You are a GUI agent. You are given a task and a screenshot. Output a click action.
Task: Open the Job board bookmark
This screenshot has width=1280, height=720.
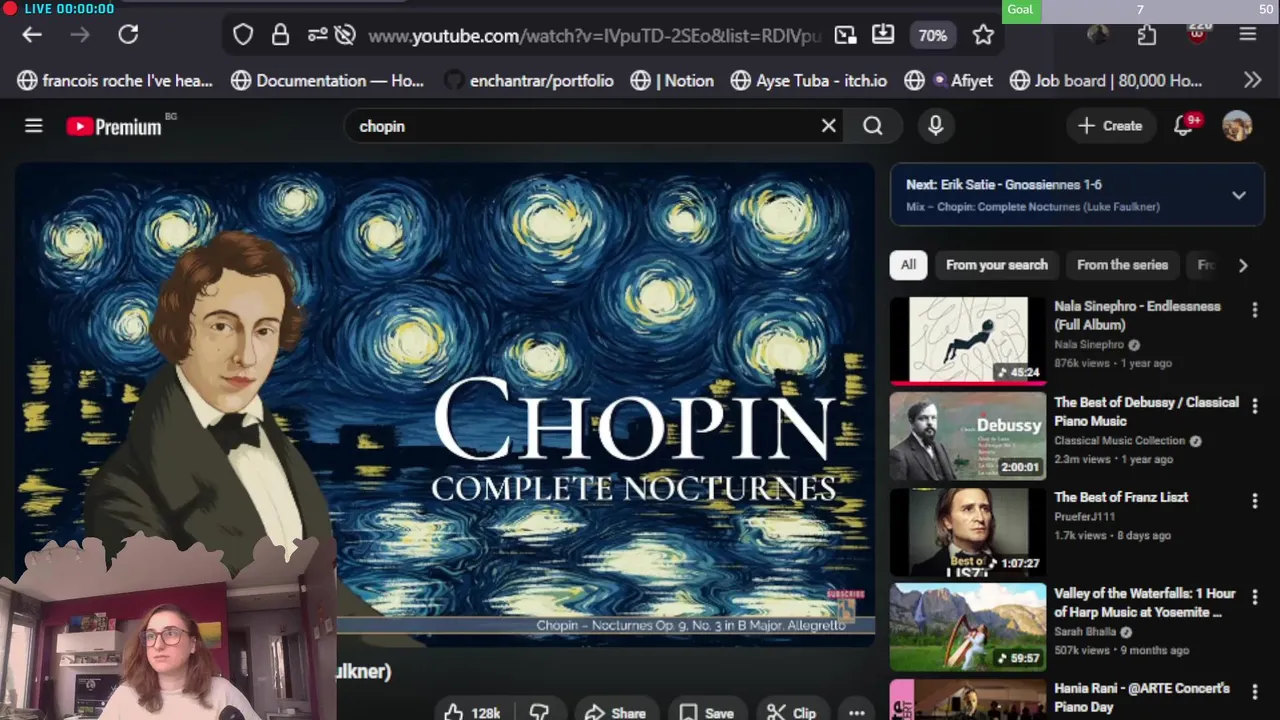point(1106,80)
